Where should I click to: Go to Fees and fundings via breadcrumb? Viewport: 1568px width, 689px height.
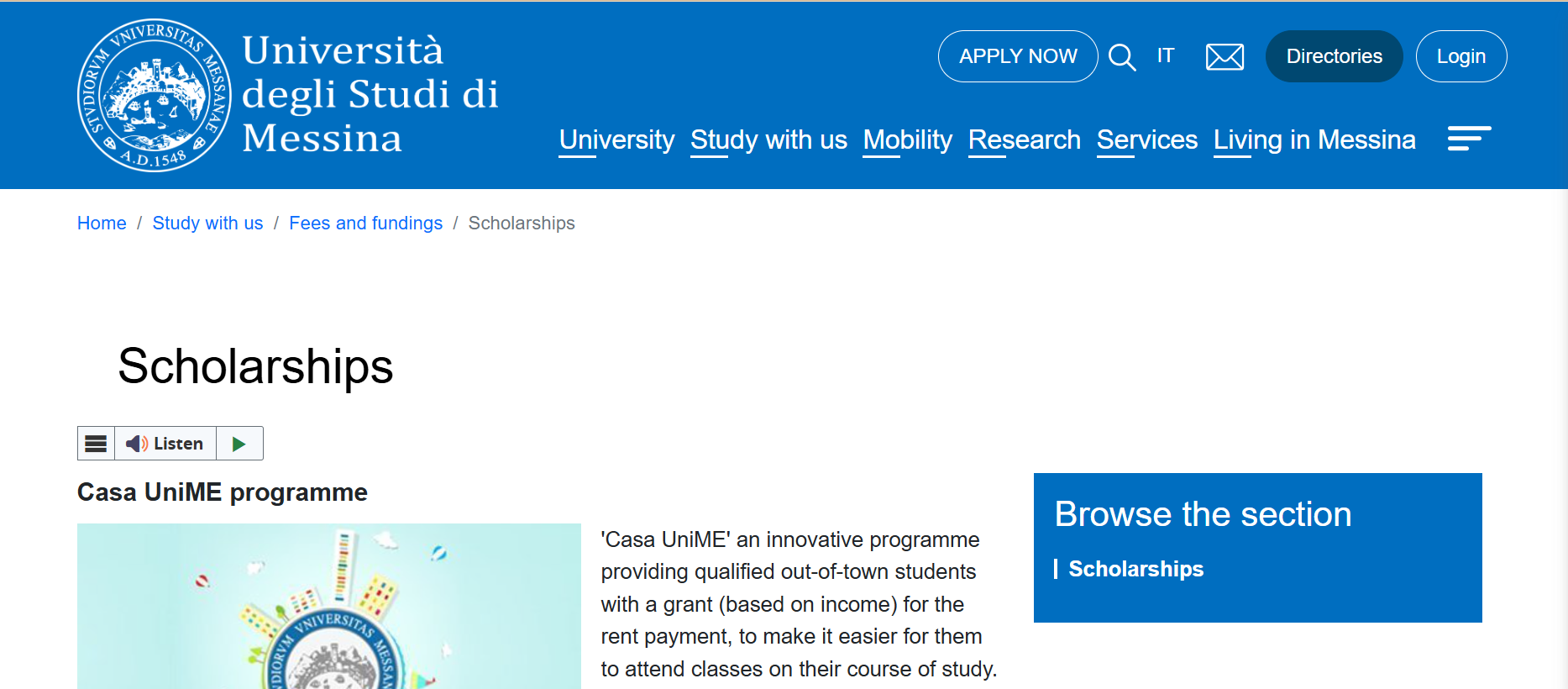point(365,223)
